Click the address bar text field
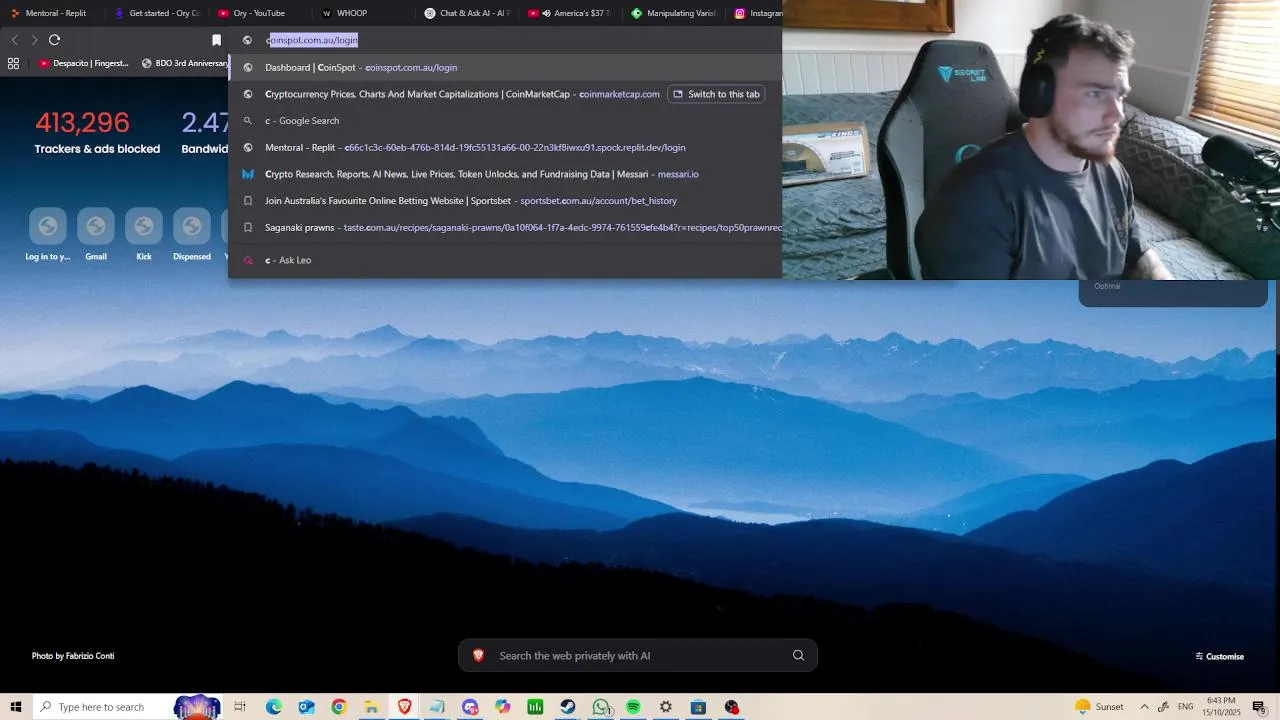 tap(505, 40)
